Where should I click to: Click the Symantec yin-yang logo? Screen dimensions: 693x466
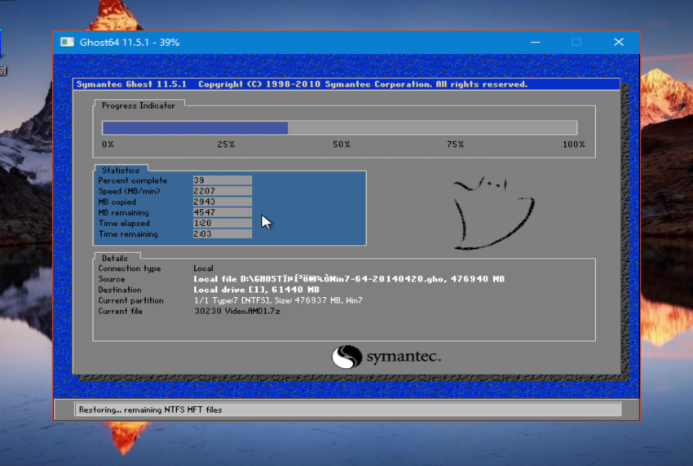tap(347, 356)
